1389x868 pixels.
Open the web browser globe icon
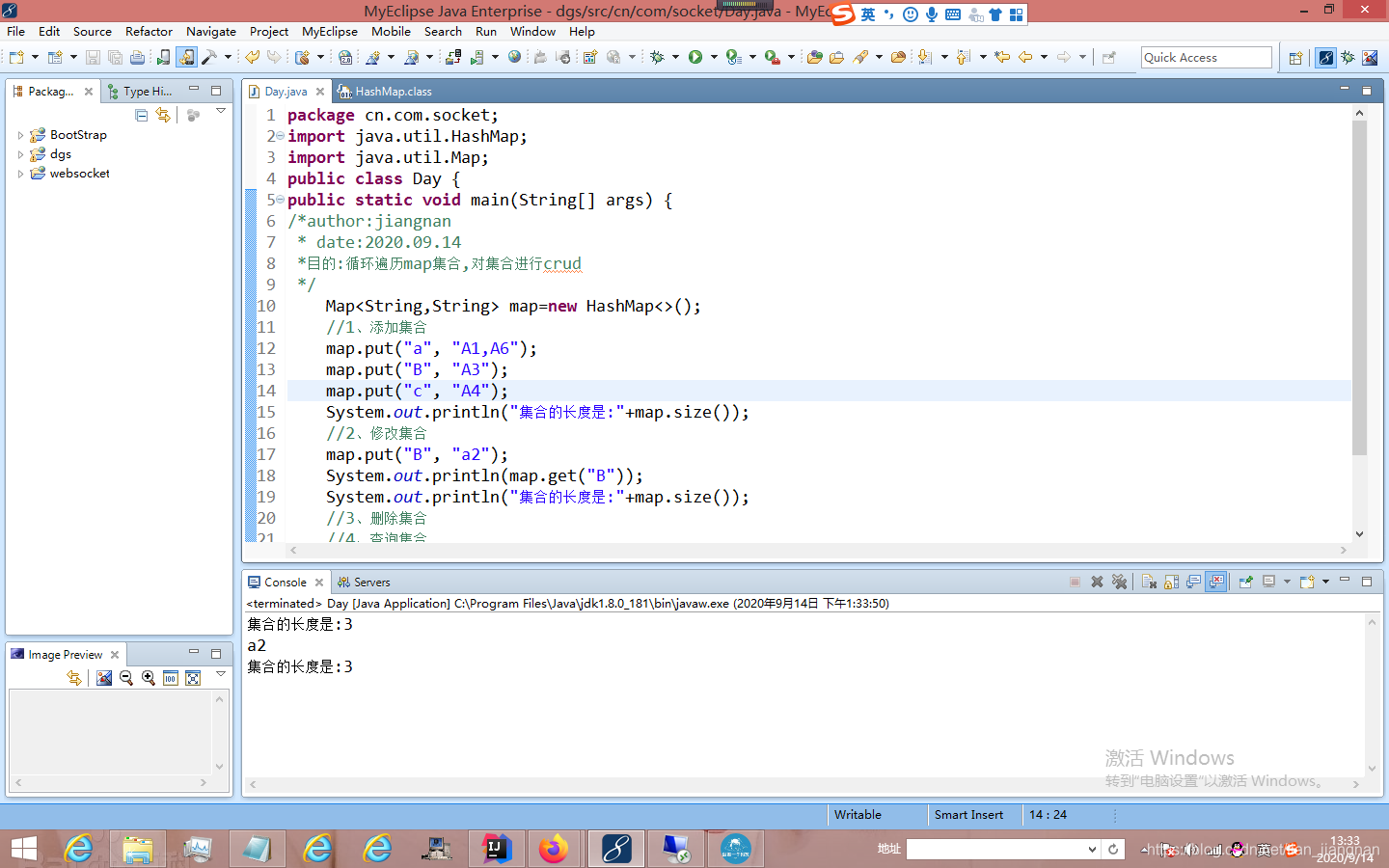[x=514, y=57]
